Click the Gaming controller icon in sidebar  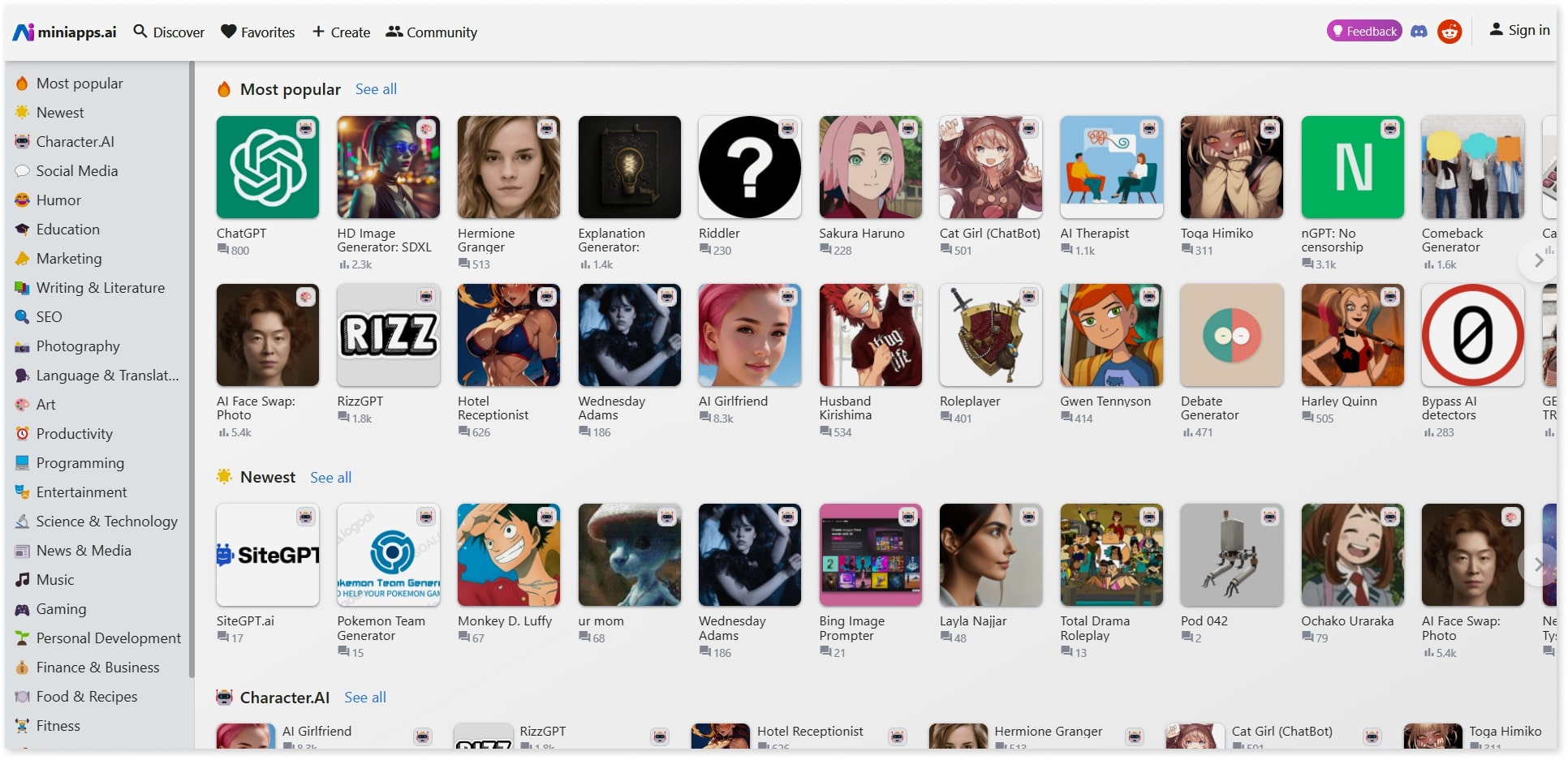[22, 609]
